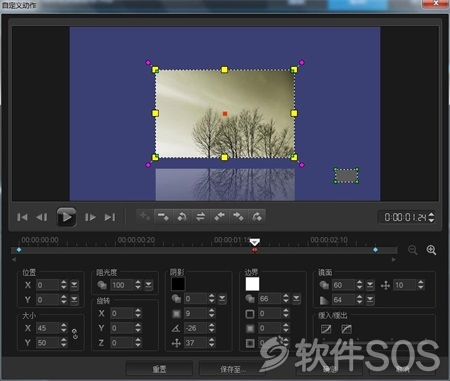Step back to the previous frame
450x381 pixels.
coord(42,217)
